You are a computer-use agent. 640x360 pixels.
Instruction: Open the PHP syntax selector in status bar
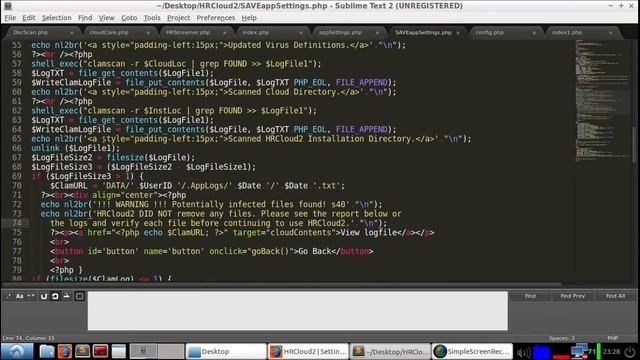coord(612,338)
